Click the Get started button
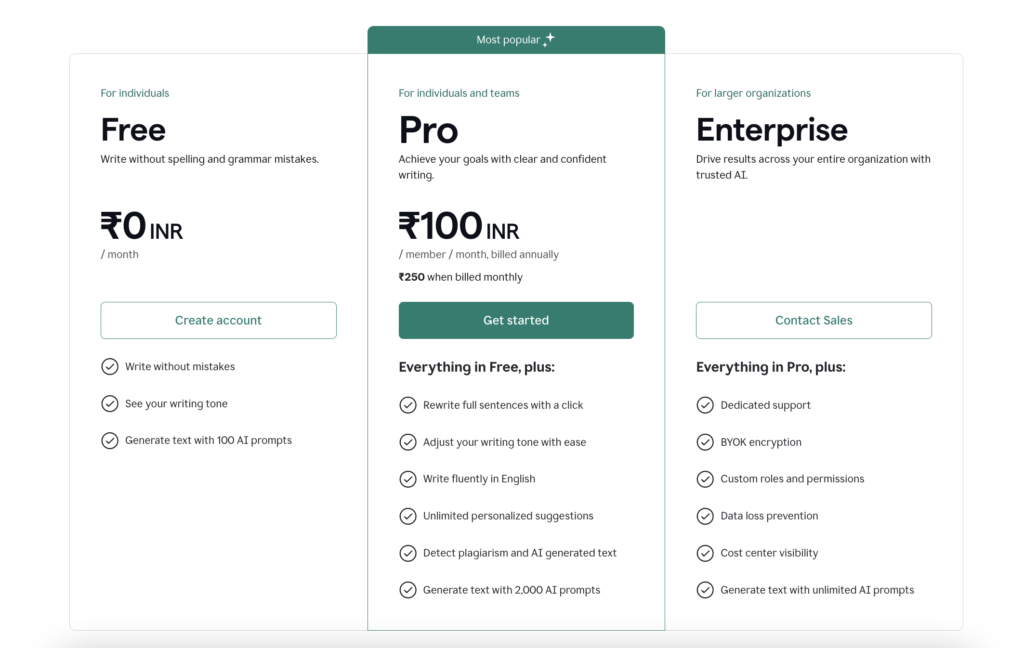This screenshot has width=1024, height=648. tap(516, 320)
